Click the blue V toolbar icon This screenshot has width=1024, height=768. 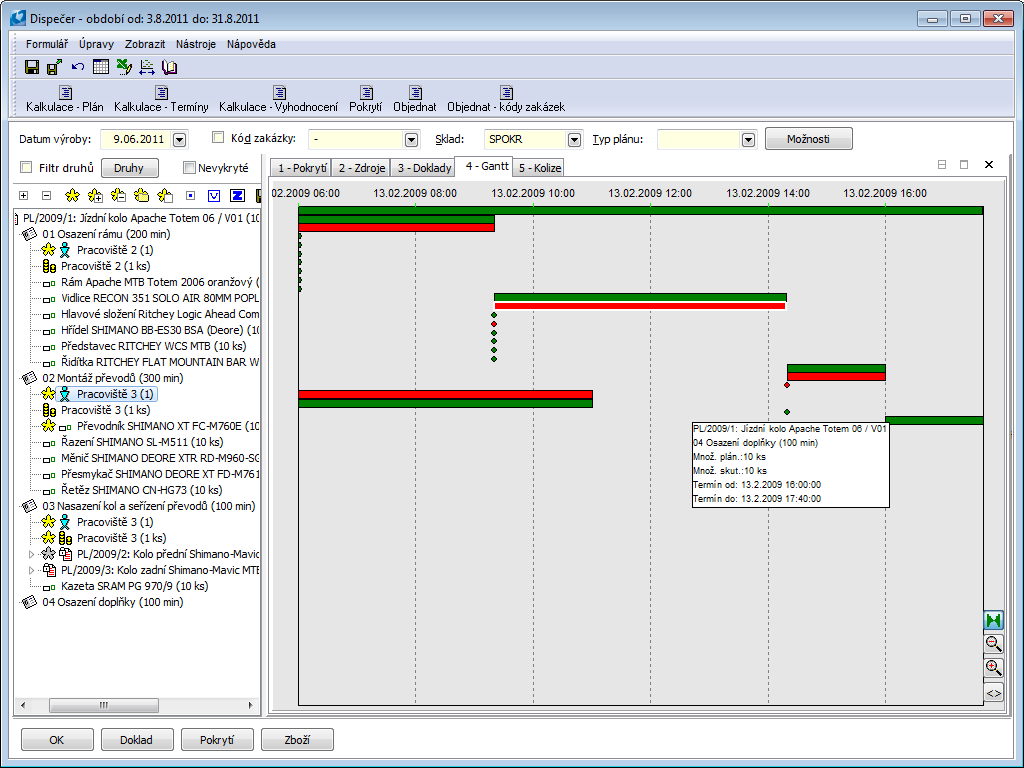coord(214,195)
